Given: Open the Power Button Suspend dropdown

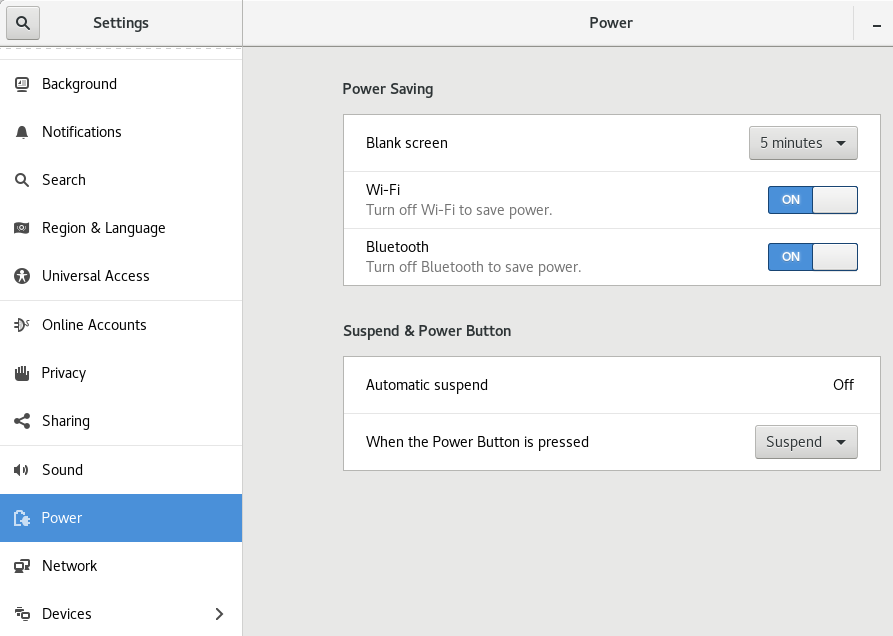Looking at the screenshot, I should (806, 442).
